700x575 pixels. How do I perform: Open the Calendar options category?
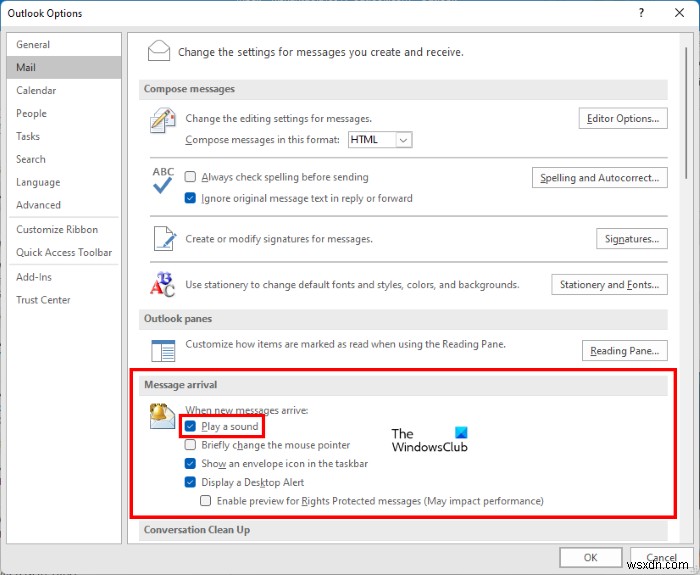(x=64, y=90)
